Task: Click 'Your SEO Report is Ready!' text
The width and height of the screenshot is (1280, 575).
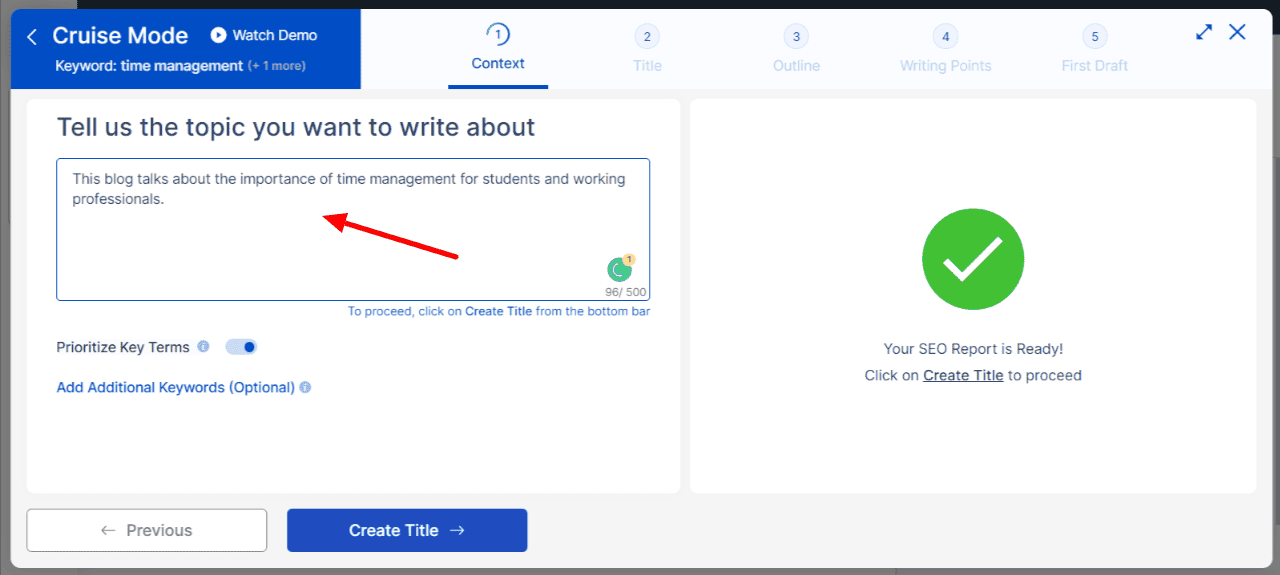Action: click(973, 349)
